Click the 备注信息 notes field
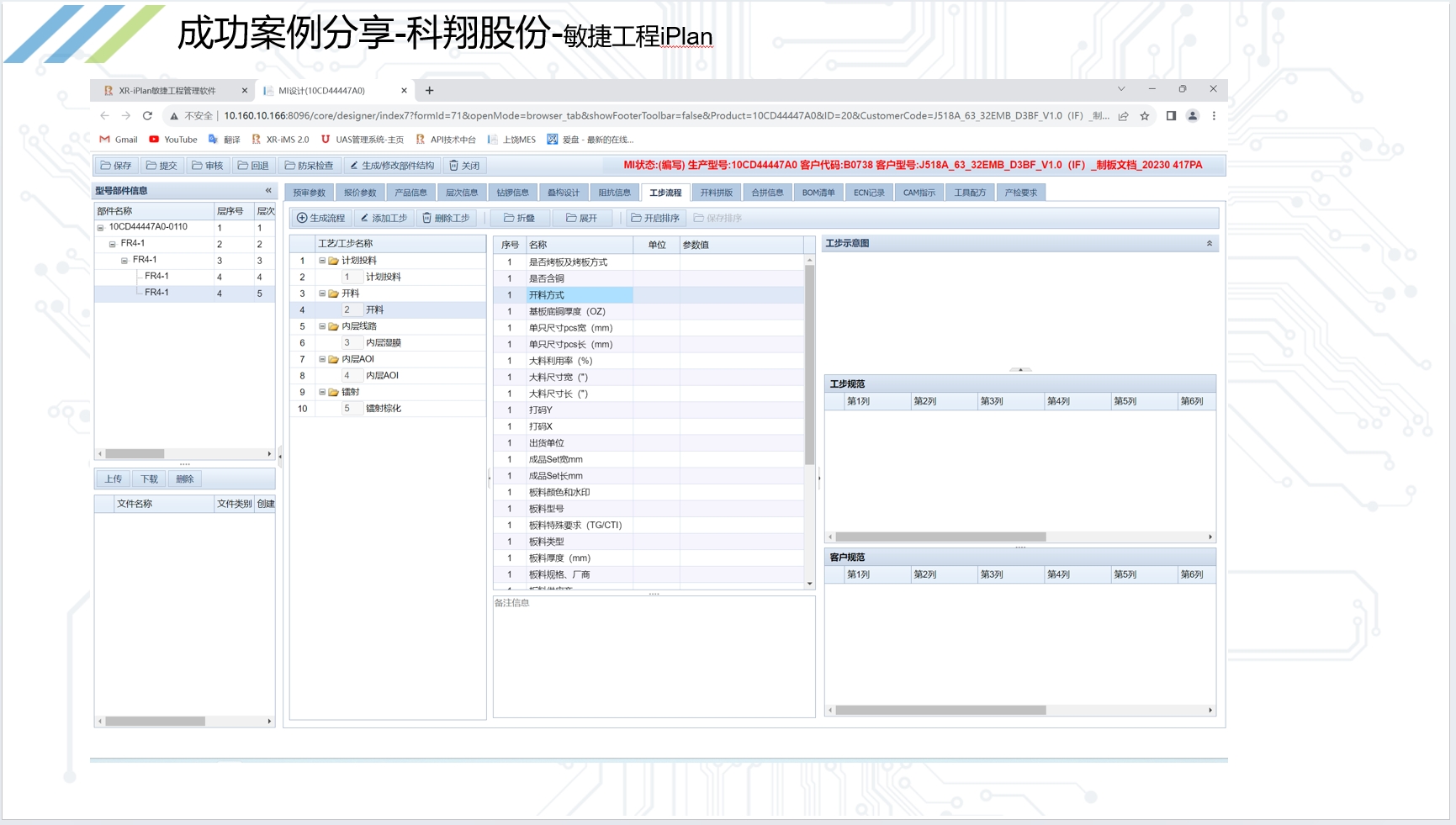The height and width of the screenshot is (825, 1456). pos(654,657)
